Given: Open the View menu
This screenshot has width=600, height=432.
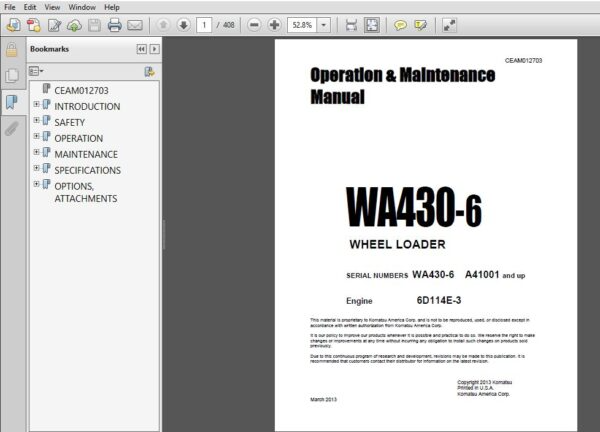Looking at the screenshot, I should tap(52, 7).
